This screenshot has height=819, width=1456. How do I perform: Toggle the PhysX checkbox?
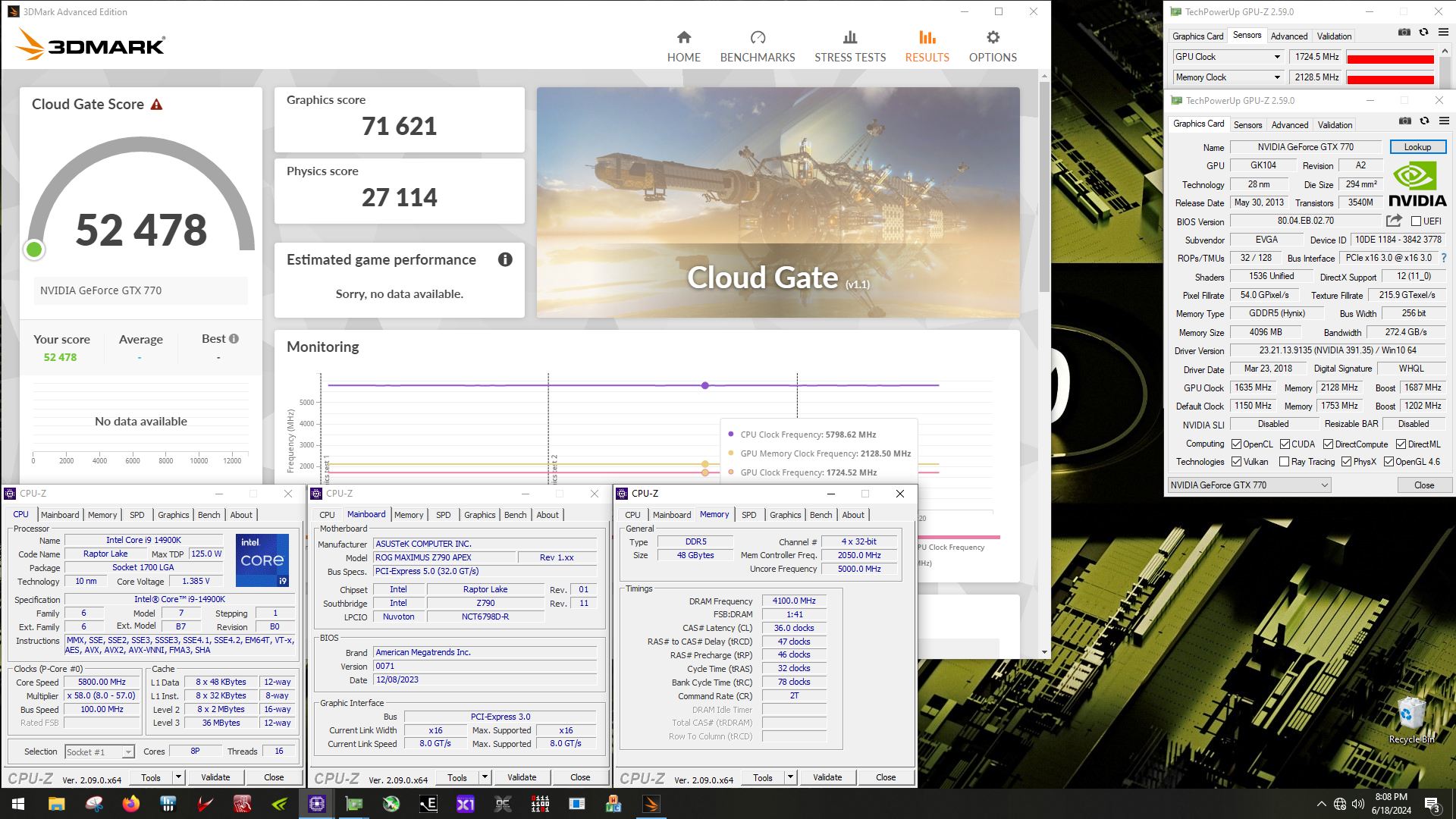pyautogui.click(x=1346, y=462)
